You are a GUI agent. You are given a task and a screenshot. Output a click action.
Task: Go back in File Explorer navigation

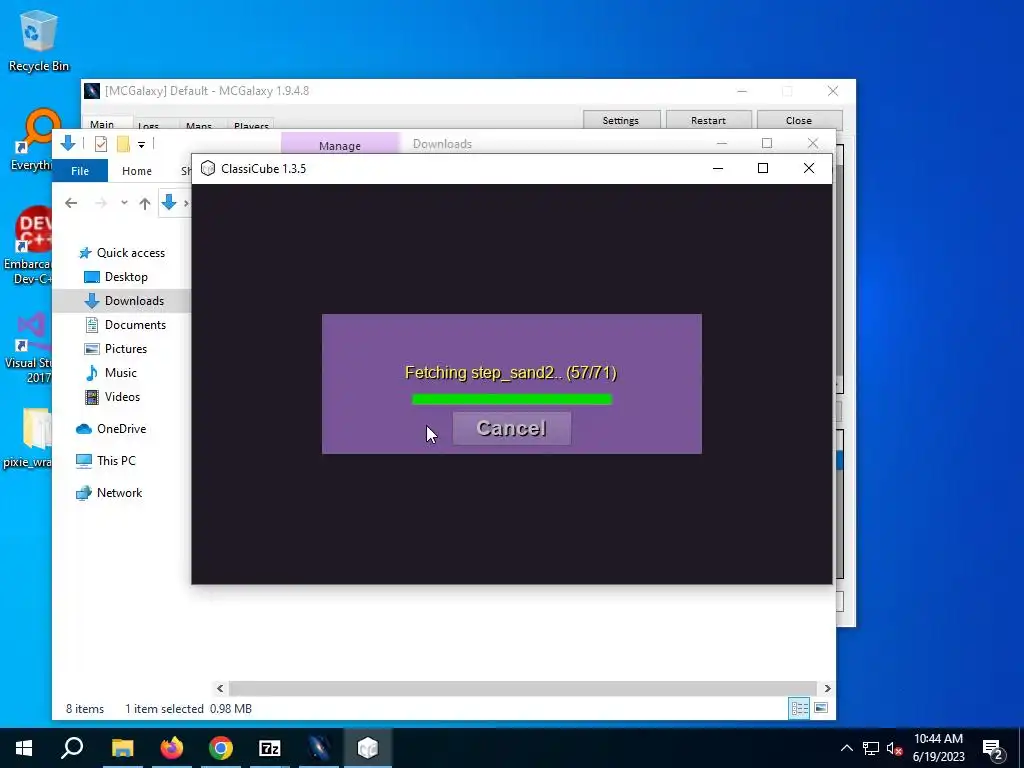point(71,203)
